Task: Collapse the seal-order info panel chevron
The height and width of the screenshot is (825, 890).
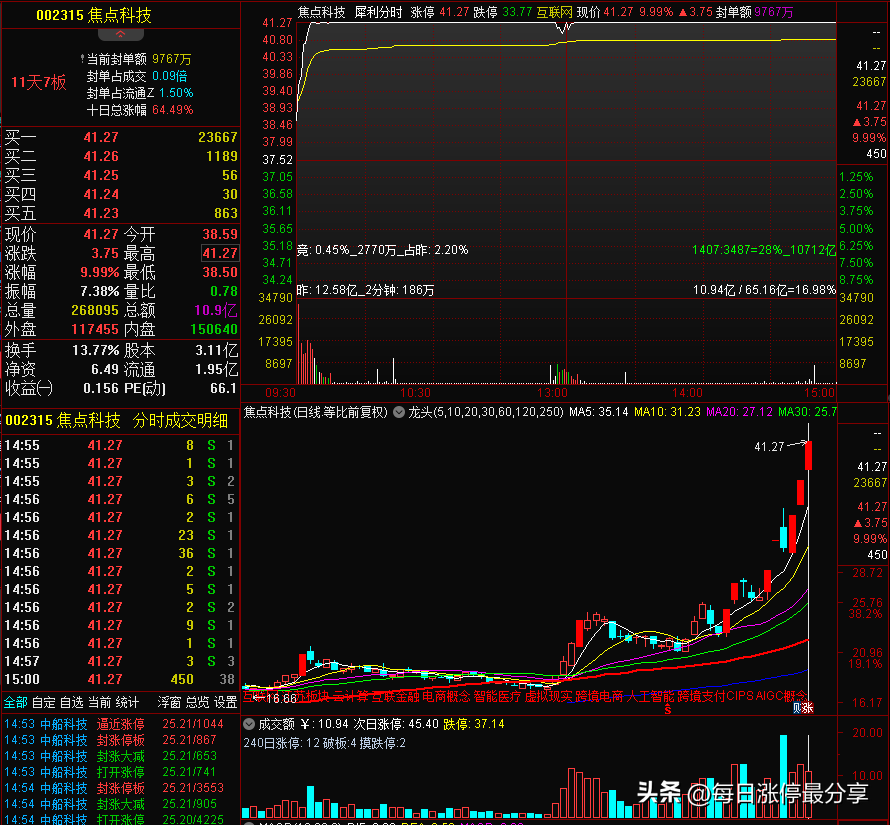Action: [x=120, y=34]
